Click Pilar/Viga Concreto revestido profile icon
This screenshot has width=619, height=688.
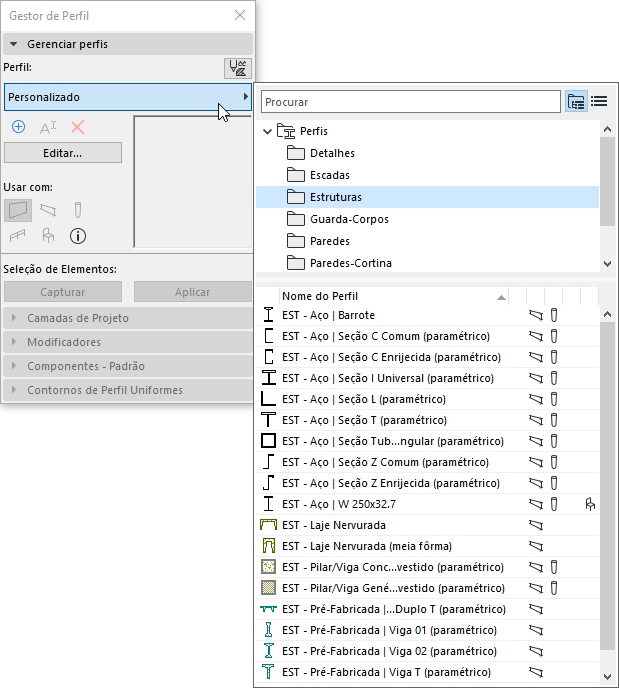(x=268, y=567)
